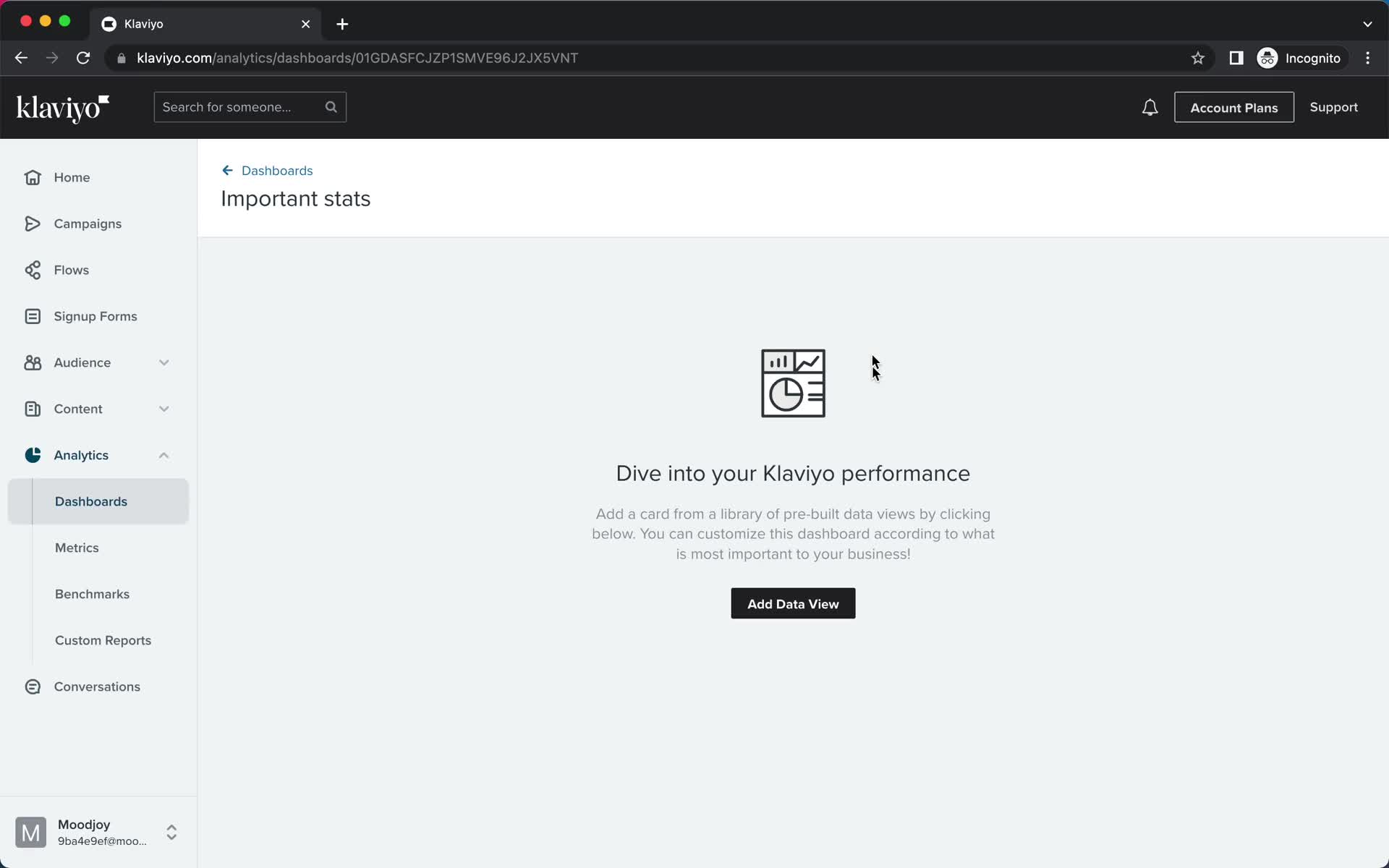
Task: Open the browser side panel icon
Action: pos(1236,58)
